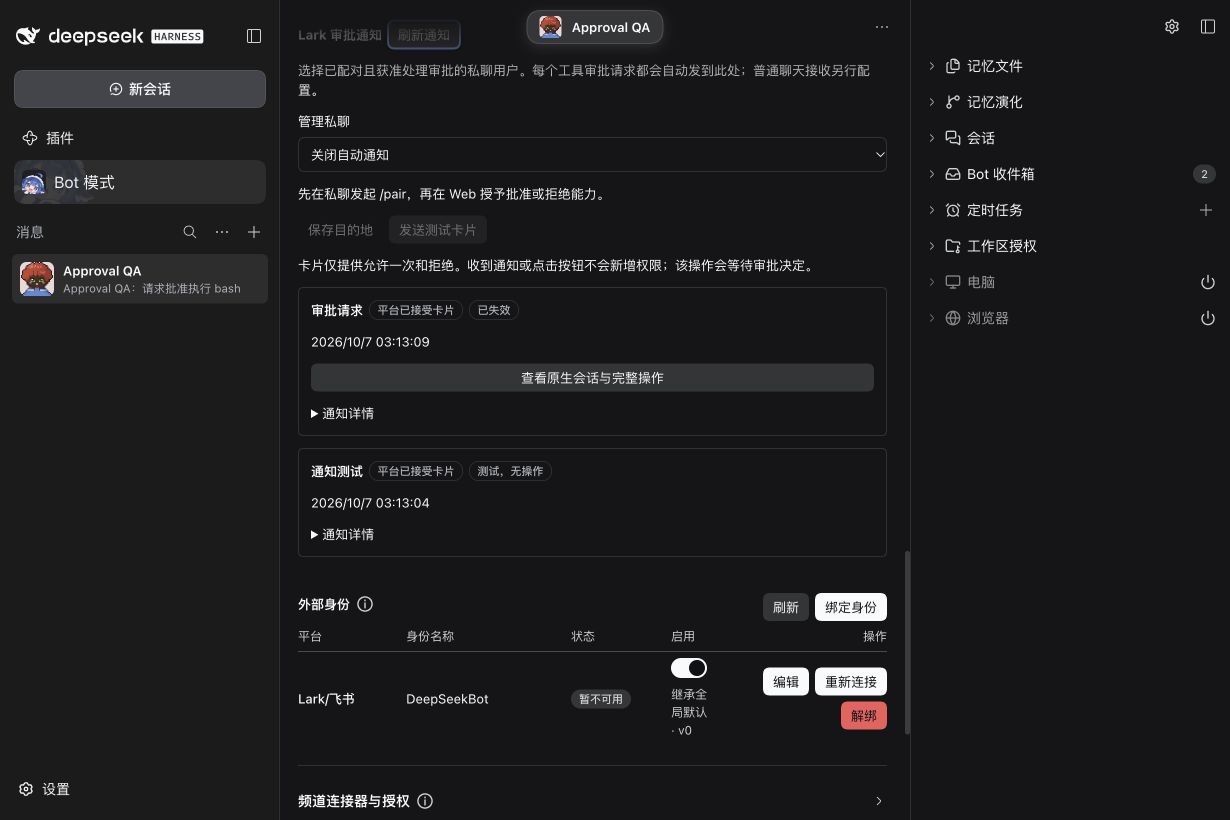This screenshot has width=1230, height=820.
Task: Open 设置 settings at sidebar bottom
Action: [x=45, y=789]
